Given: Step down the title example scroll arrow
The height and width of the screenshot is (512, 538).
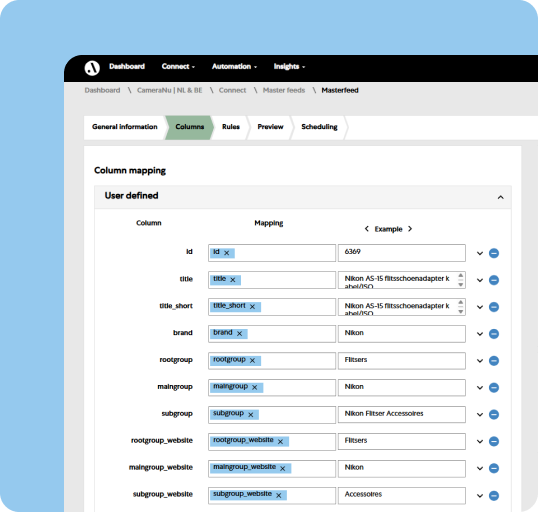Looking at the screenshot, I should (461, 285).
